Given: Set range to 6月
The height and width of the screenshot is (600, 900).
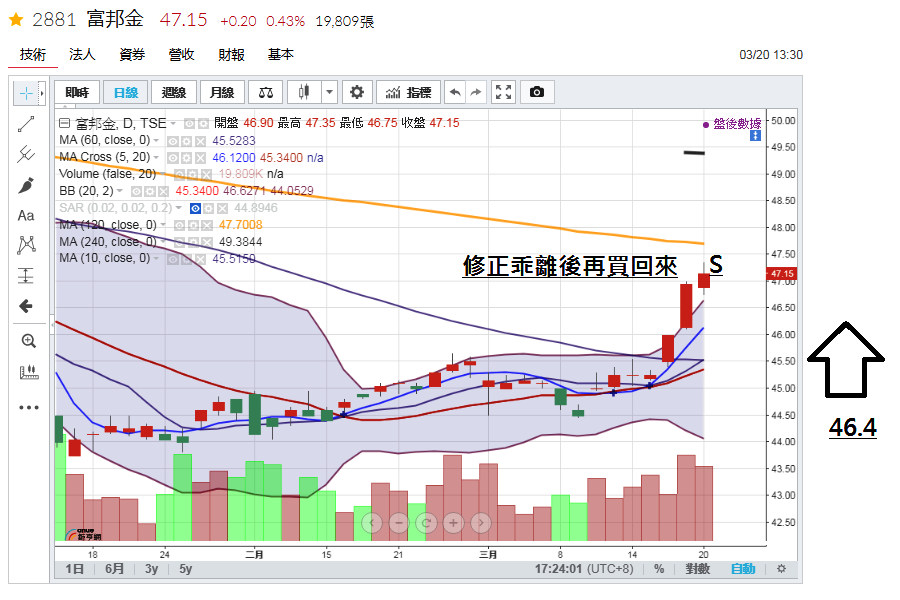Looking at the screenshot, I should tap(114, 569).
